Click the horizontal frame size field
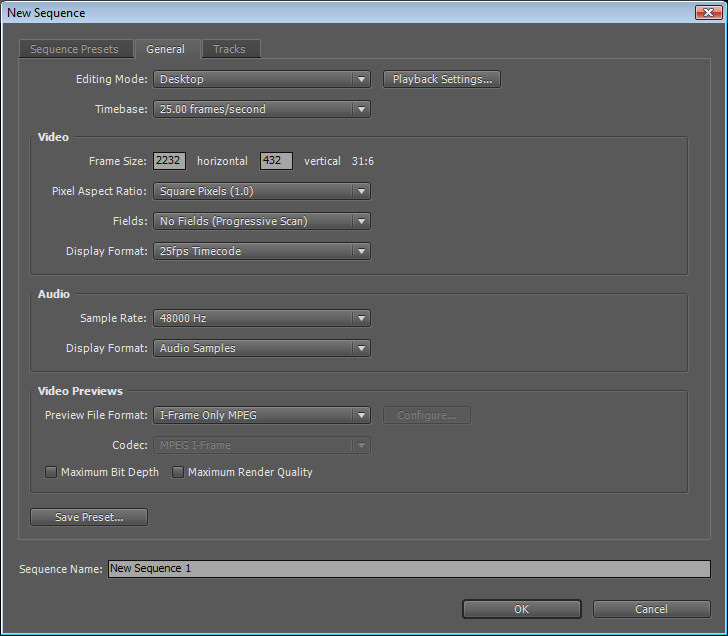Viewport: 728px width, 636px height. pos(169,161)
